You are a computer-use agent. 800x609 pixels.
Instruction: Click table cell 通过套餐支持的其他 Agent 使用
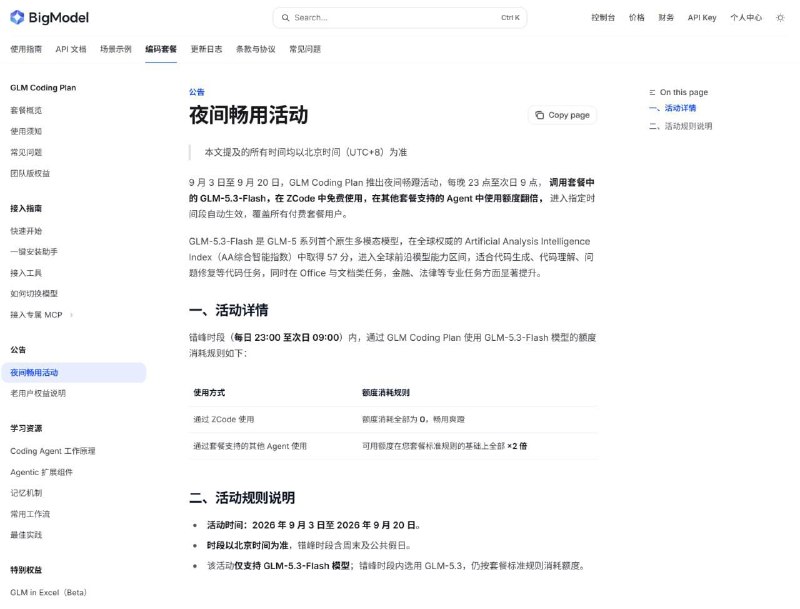pyautogui.click(x=250, y=446)
